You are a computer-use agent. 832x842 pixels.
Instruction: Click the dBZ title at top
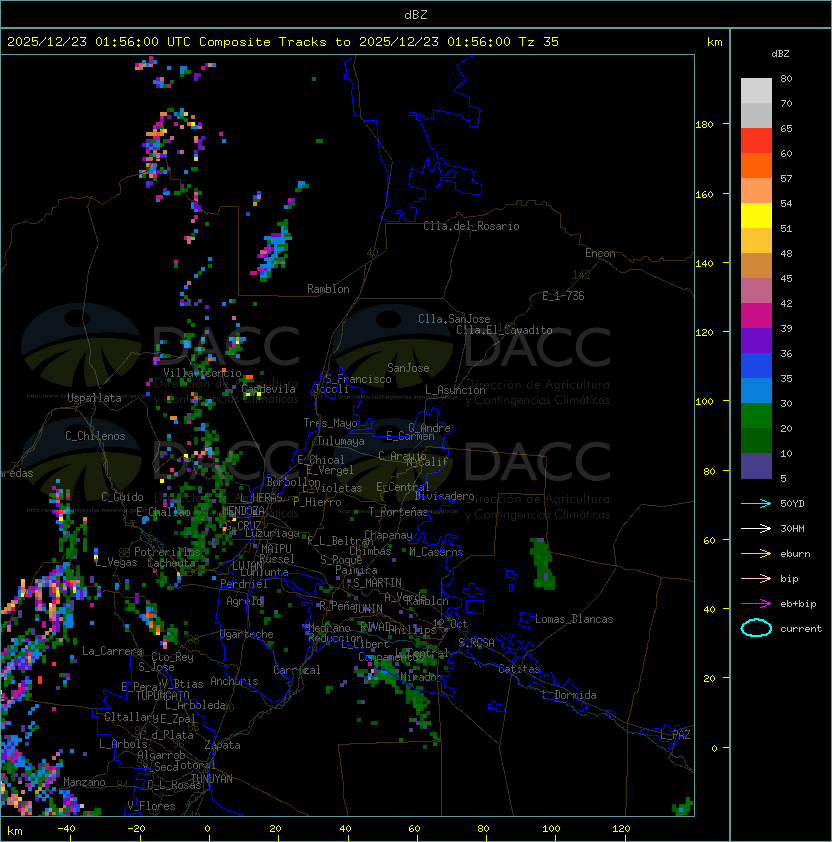pyautogui.click(x=416, y=15)
